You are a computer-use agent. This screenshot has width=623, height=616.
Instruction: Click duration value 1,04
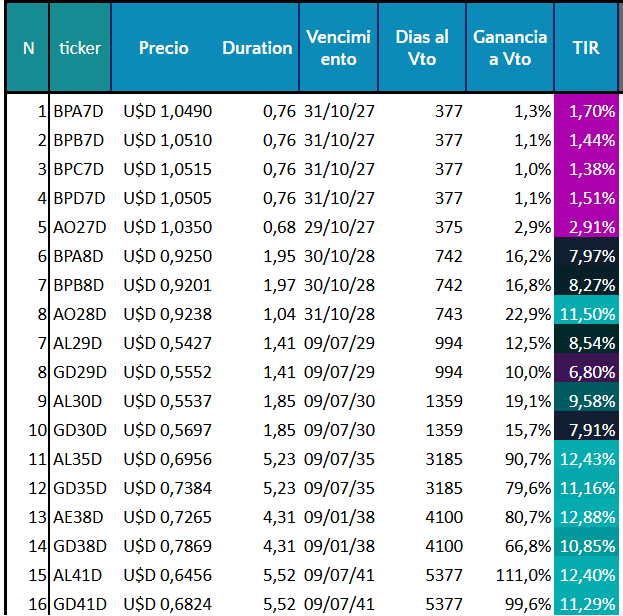click(x=279, y=314)
